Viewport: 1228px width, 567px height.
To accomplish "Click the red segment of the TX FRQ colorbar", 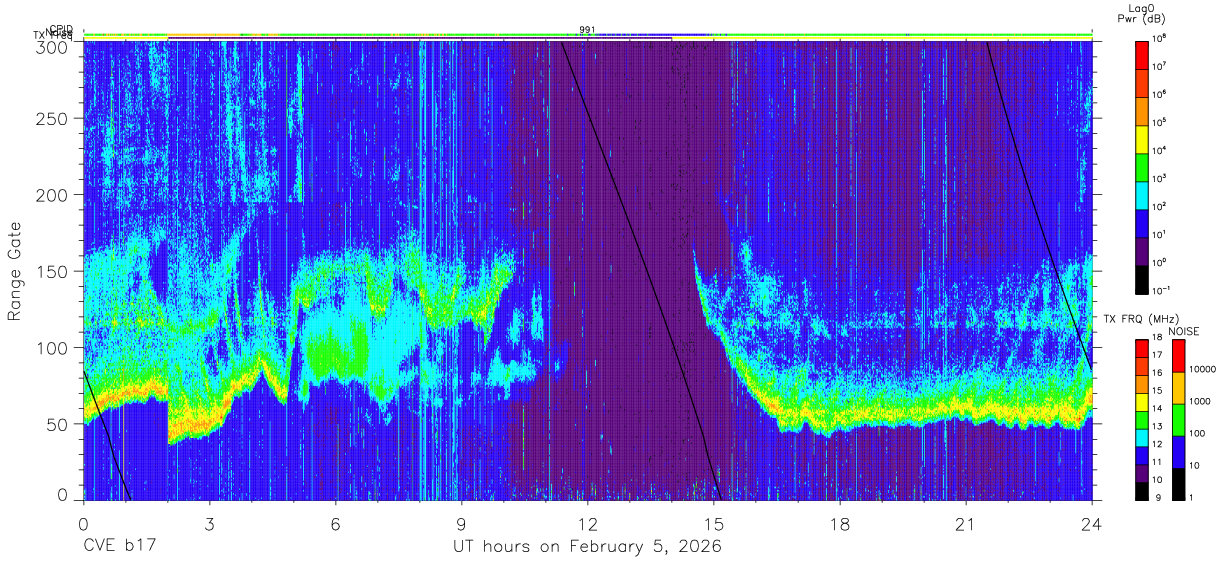I will pos(1143,349).
